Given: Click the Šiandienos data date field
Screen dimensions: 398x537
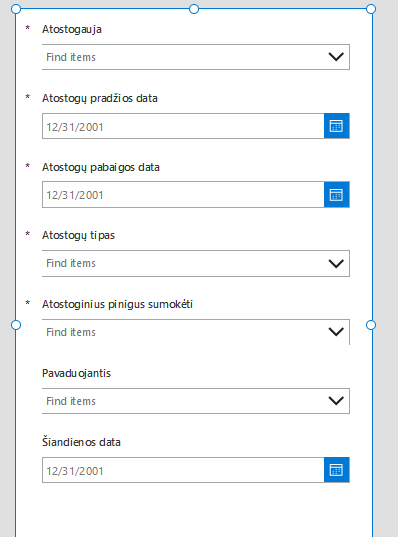Looking at the screenshot, I should coord(183,470).
